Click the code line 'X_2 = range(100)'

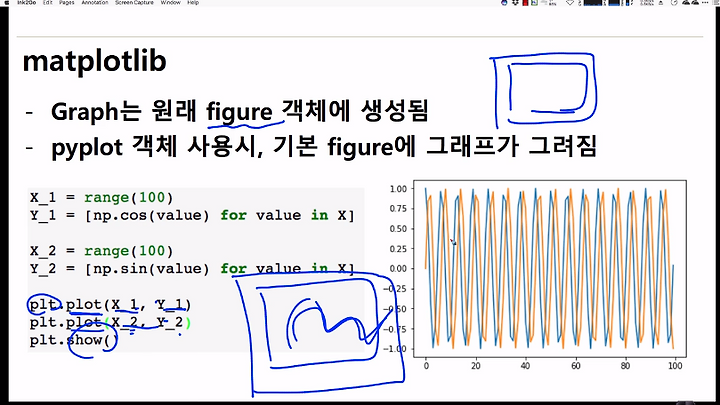(x=101, y=251)
